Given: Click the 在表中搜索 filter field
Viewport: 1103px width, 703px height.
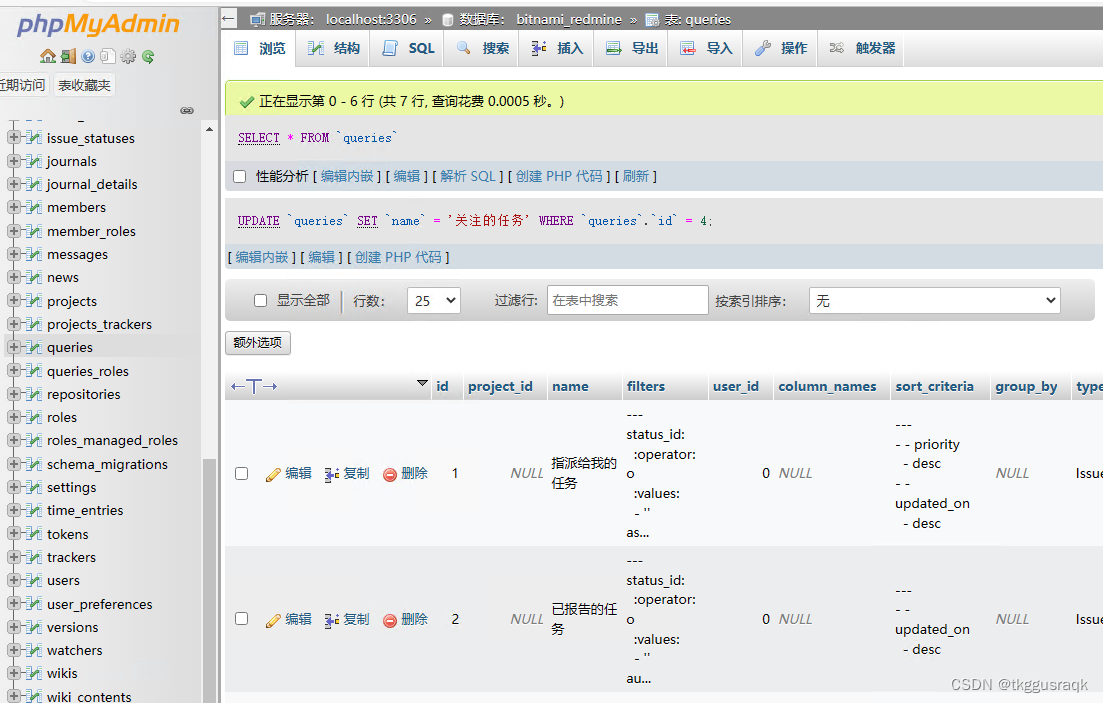Looking at the screenshot, I should pos(627,300).
